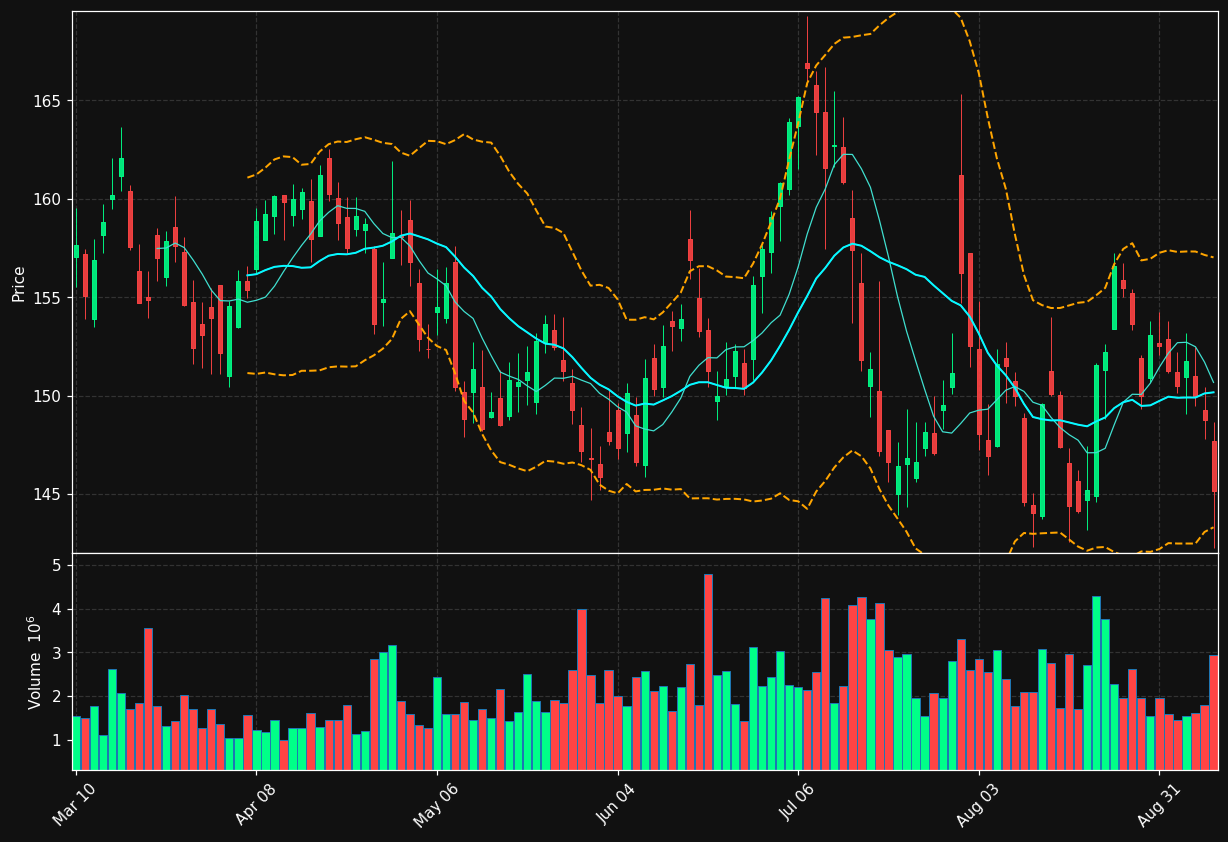This screenshot has width=1228, height=842.
Task: Click the 160 price axis label
Action: 47,199
